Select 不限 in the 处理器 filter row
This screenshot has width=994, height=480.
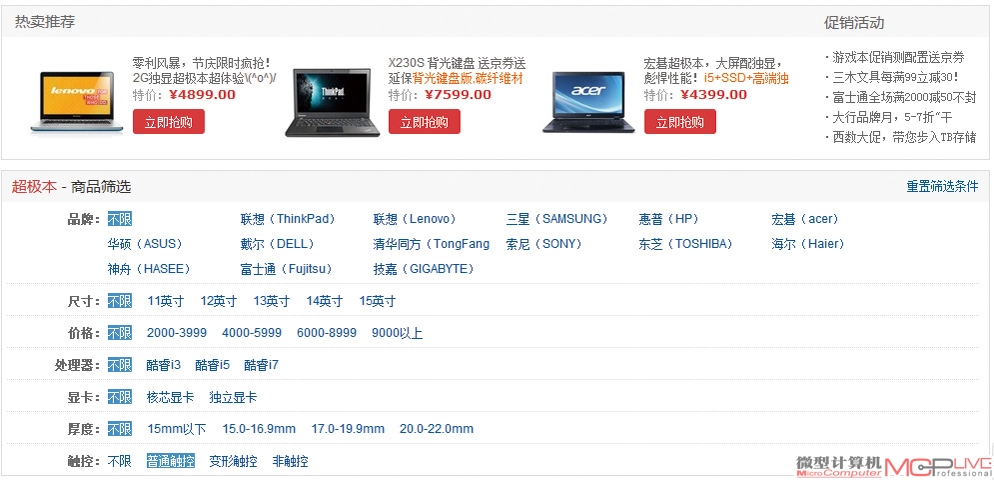tap(120, 365)
